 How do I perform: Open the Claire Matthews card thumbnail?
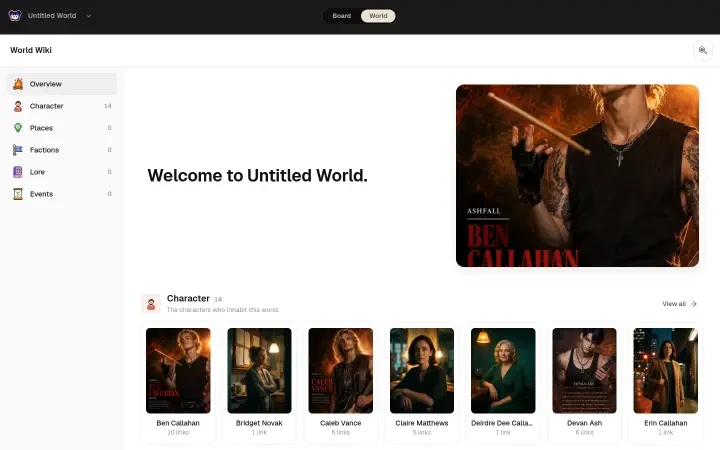tap(422, 371)
